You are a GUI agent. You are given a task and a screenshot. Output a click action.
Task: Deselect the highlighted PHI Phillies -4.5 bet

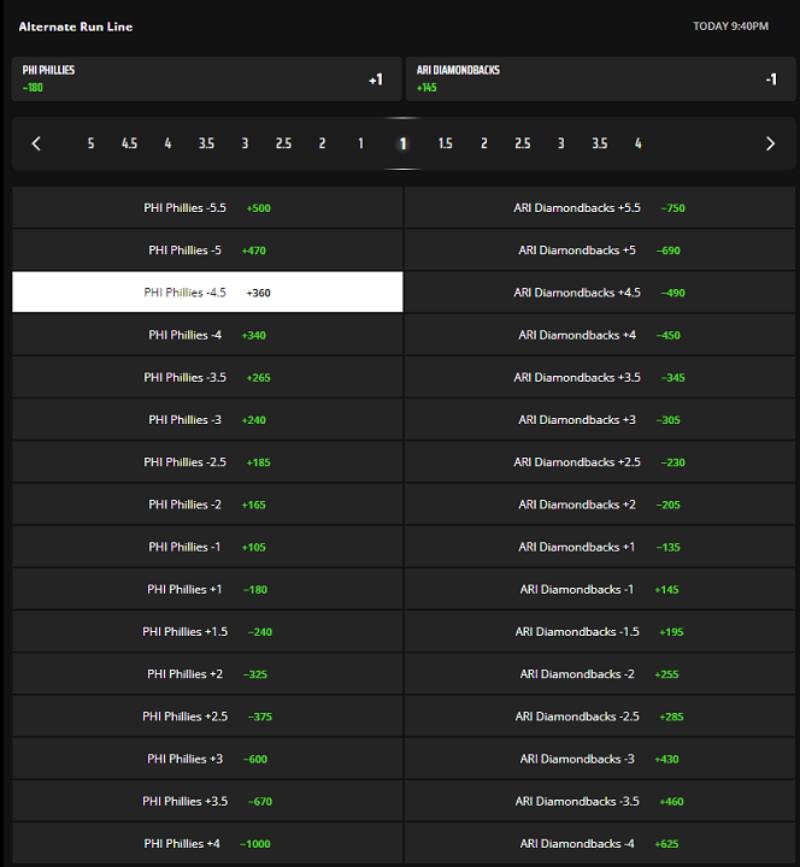point(207,293)
